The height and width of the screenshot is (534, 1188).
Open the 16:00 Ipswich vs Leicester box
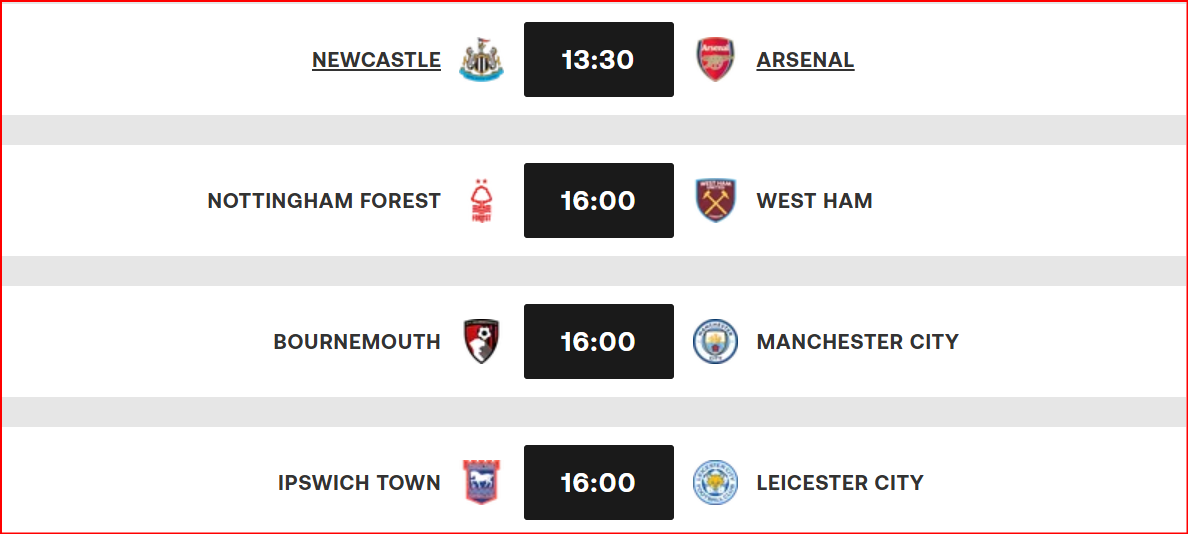tap(599, 482)
